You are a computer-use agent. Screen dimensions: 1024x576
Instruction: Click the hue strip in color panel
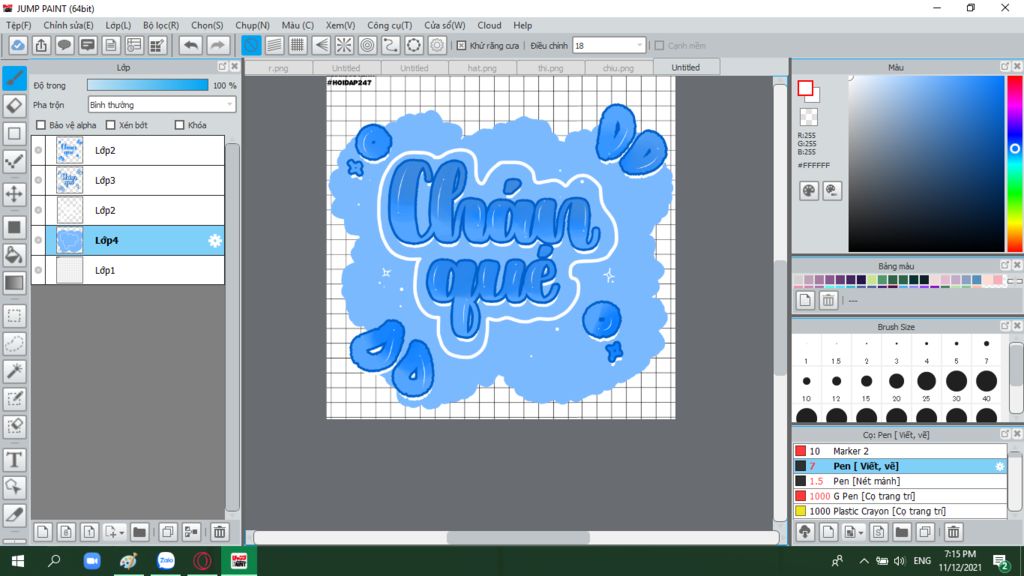1014,163
